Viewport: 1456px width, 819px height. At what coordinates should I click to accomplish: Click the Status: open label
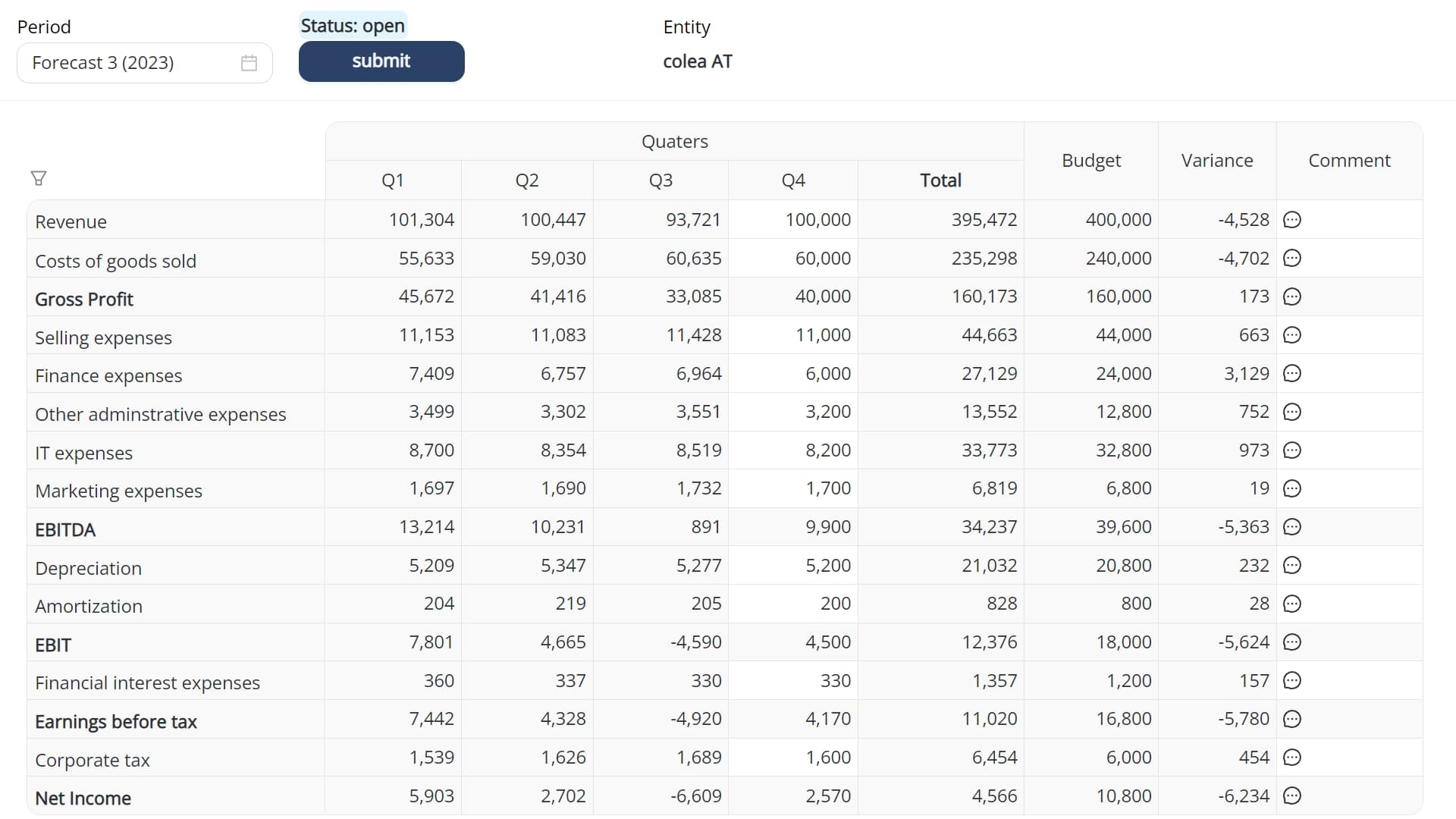tap(353, 26)
